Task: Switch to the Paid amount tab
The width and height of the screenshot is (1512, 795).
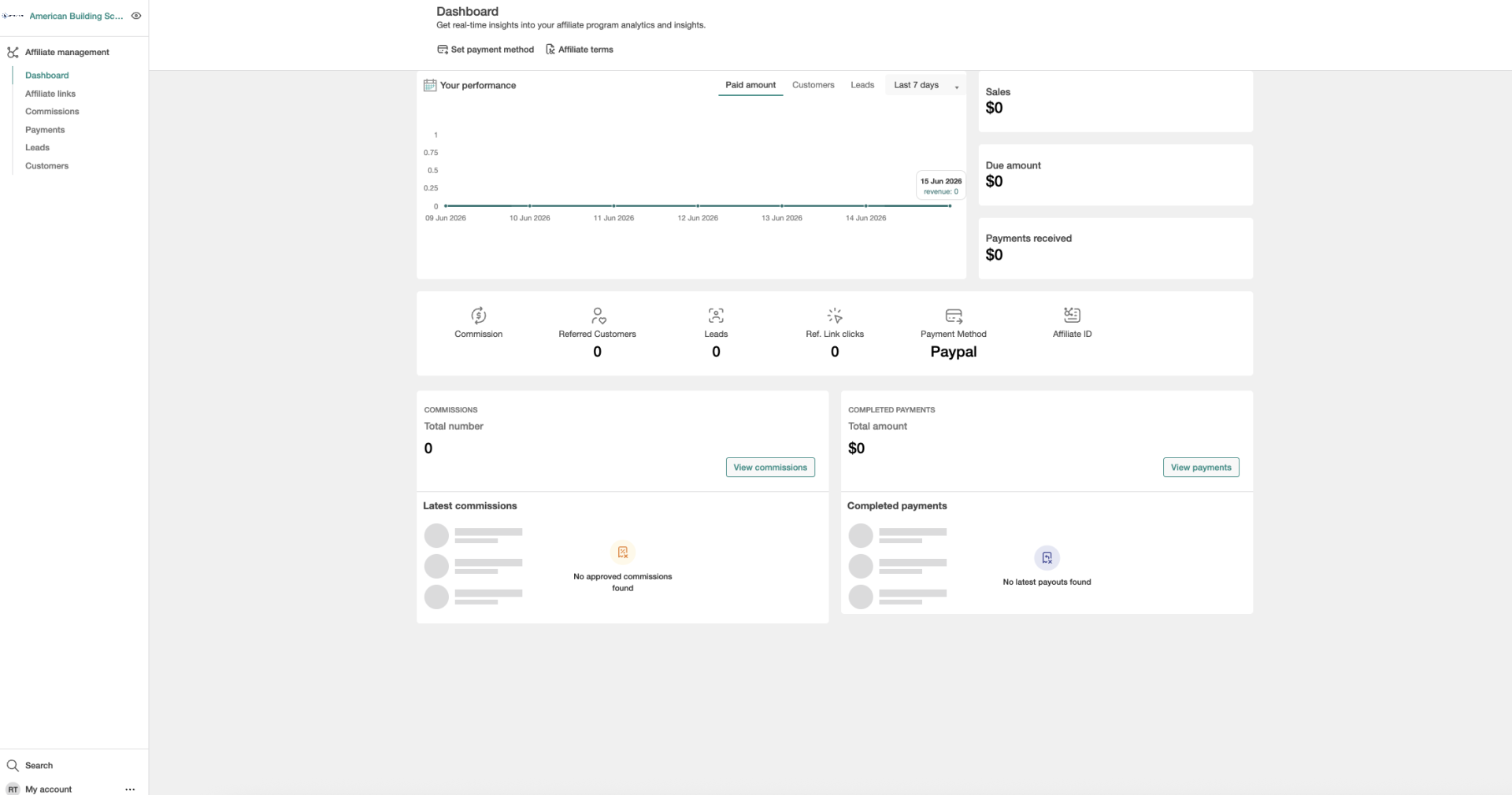Action: pyautogui.click(x=750, y=85)
